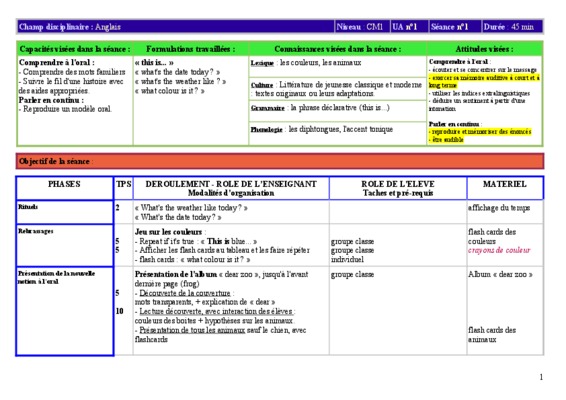Click the orange 'Objectif de la séance' bar
The width and height of the screenshot is (566, 400).
[x=280, y=161]
